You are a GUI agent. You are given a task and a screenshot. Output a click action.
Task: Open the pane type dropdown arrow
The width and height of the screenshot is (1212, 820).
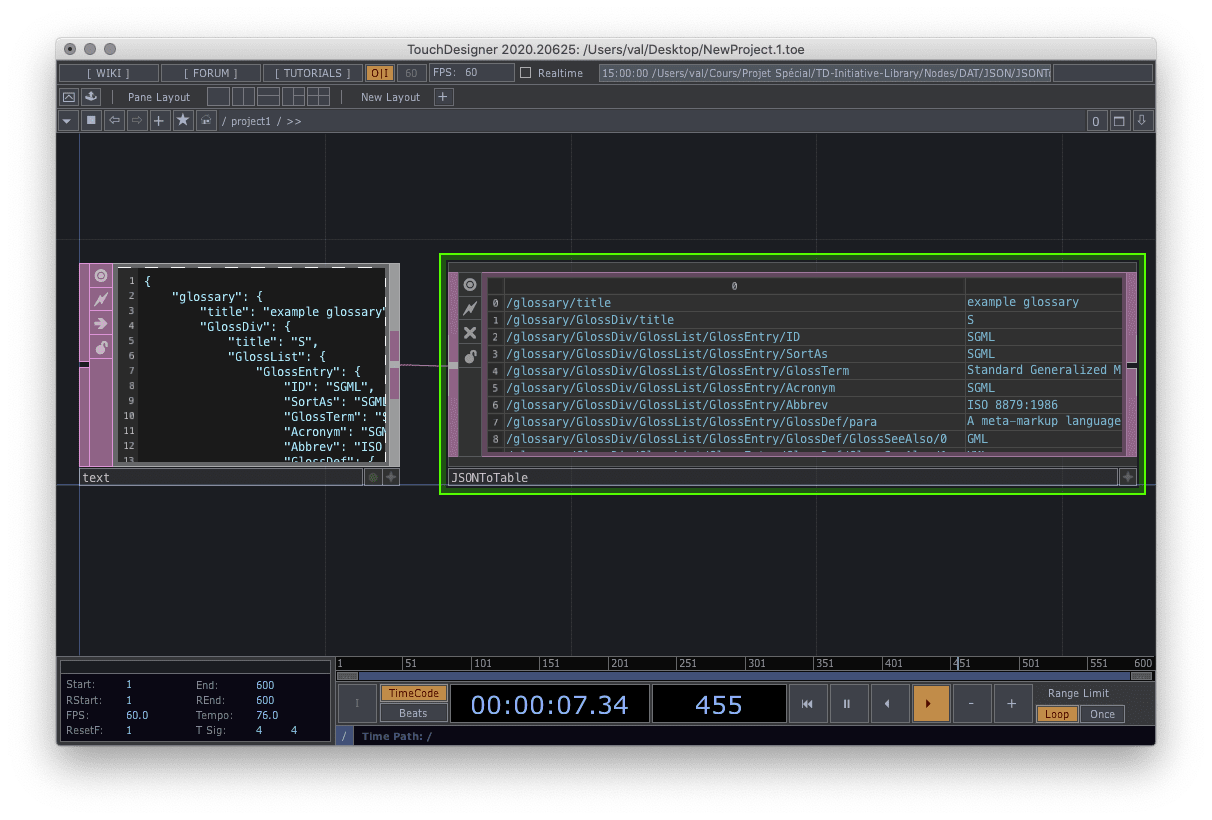(67, 121)
